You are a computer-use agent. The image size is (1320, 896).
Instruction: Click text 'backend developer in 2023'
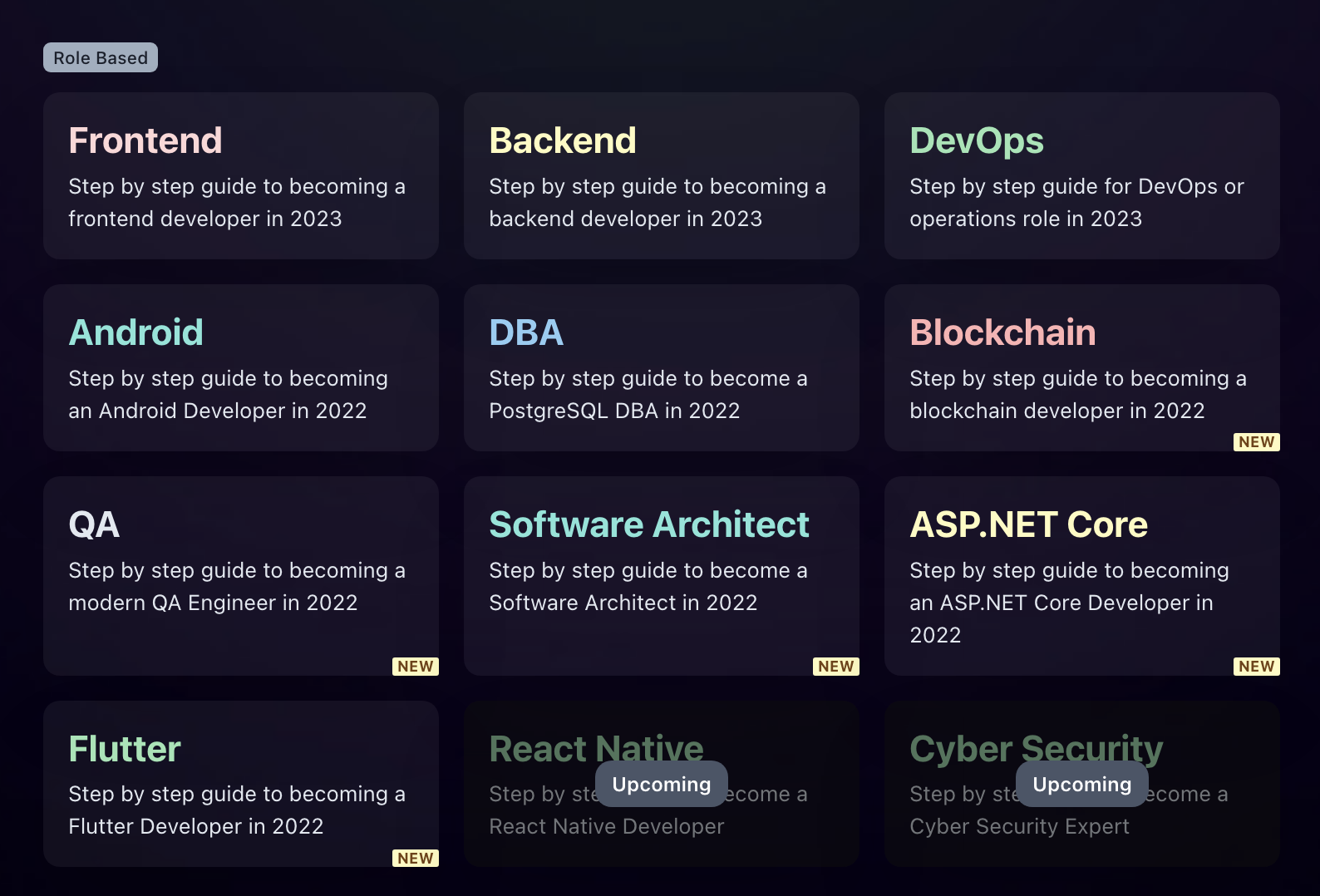[x=626, y=219]
